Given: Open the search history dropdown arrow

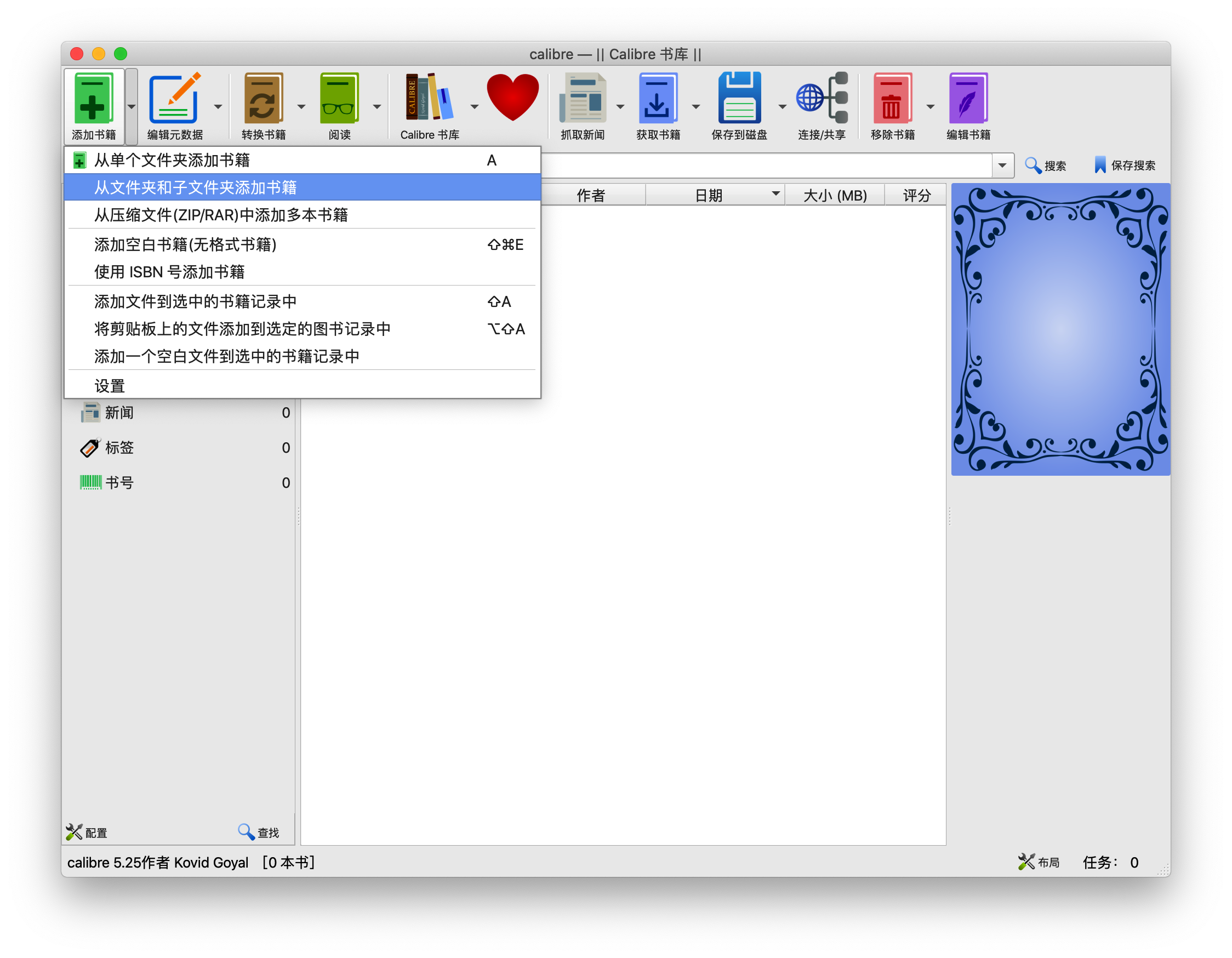Looking at the screenshot, I should pyautogui.click(x=1002, y=166).
